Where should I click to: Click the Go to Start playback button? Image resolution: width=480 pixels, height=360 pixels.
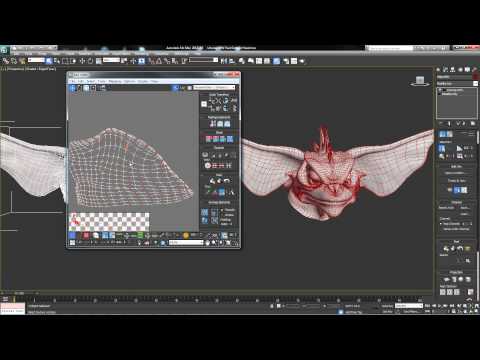click(x=427, y=305)
